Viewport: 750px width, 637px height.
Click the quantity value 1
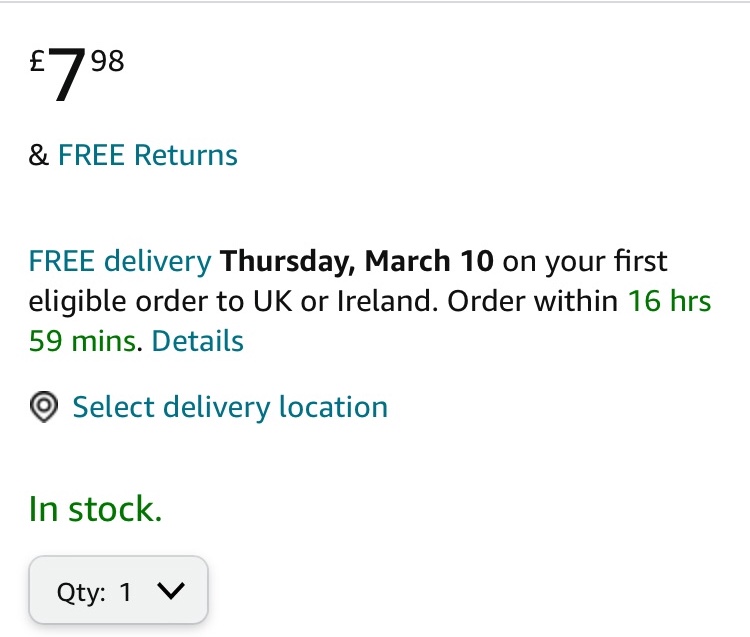(126, 592)
